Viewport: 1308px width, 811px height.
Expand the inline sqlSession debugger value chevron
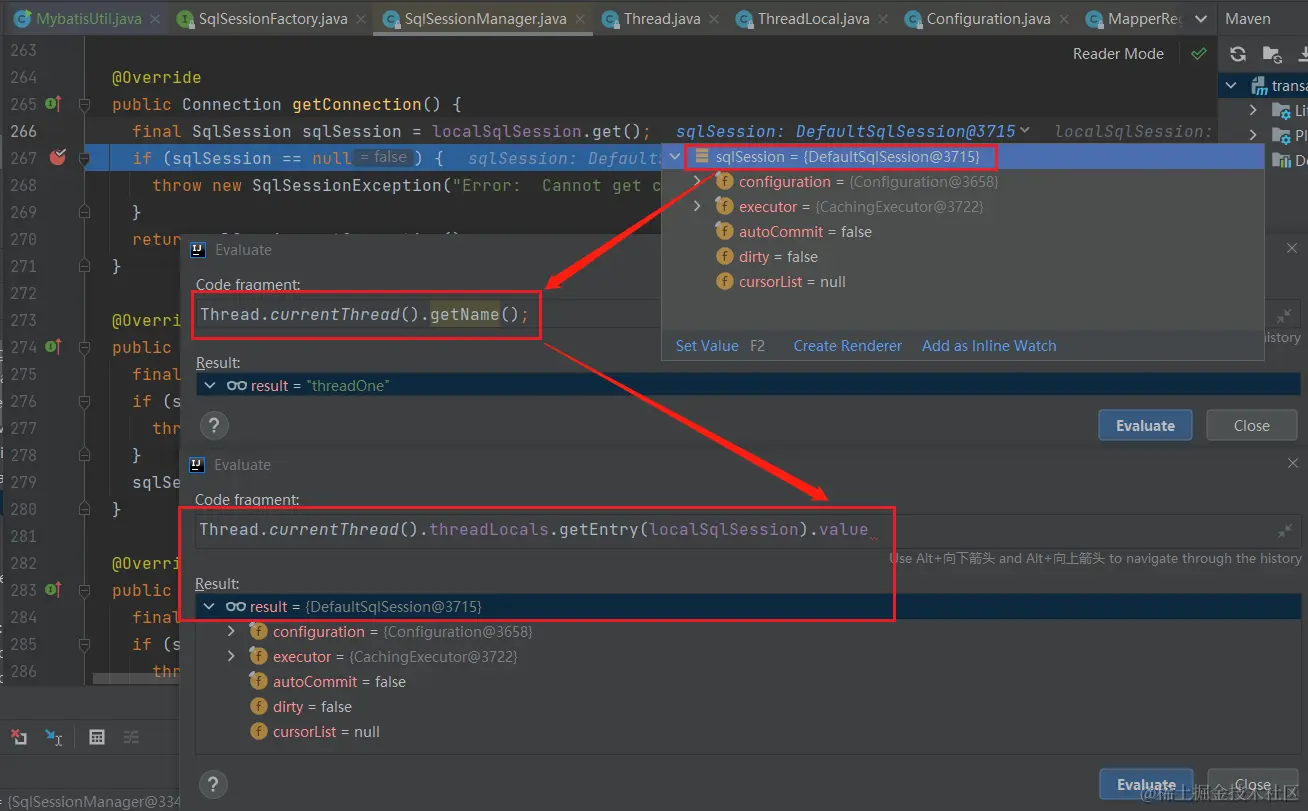click(1024, 131)
